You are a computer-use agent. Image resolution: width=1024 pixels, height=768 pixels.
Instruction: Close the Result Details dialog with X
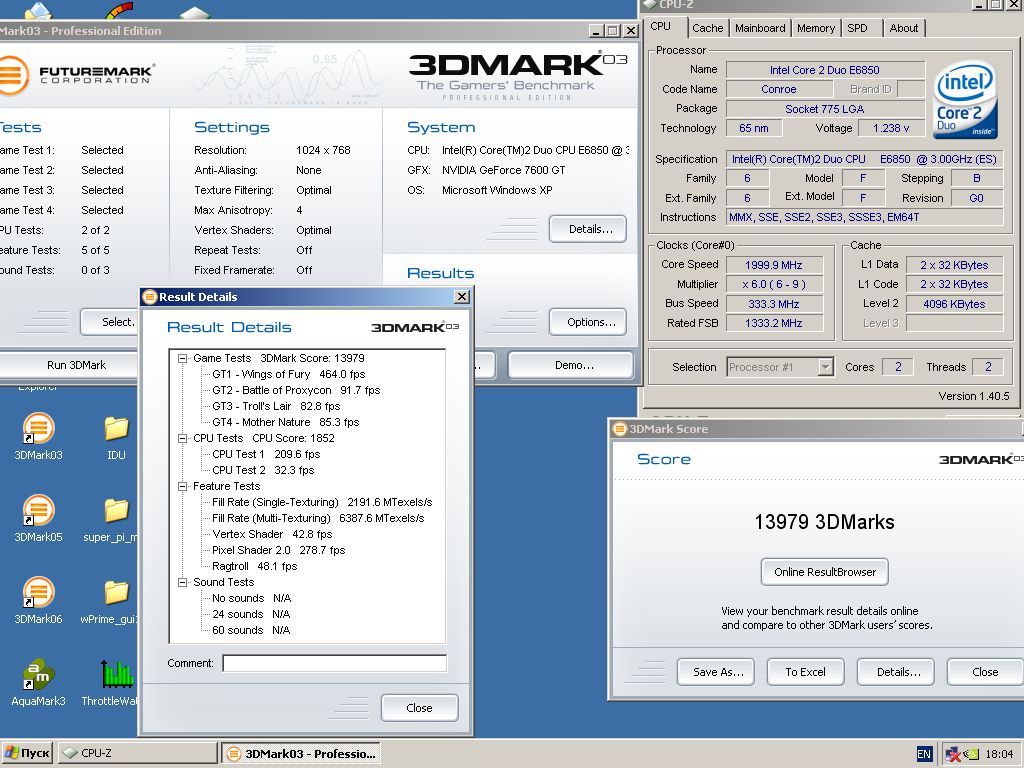(462, 297)
